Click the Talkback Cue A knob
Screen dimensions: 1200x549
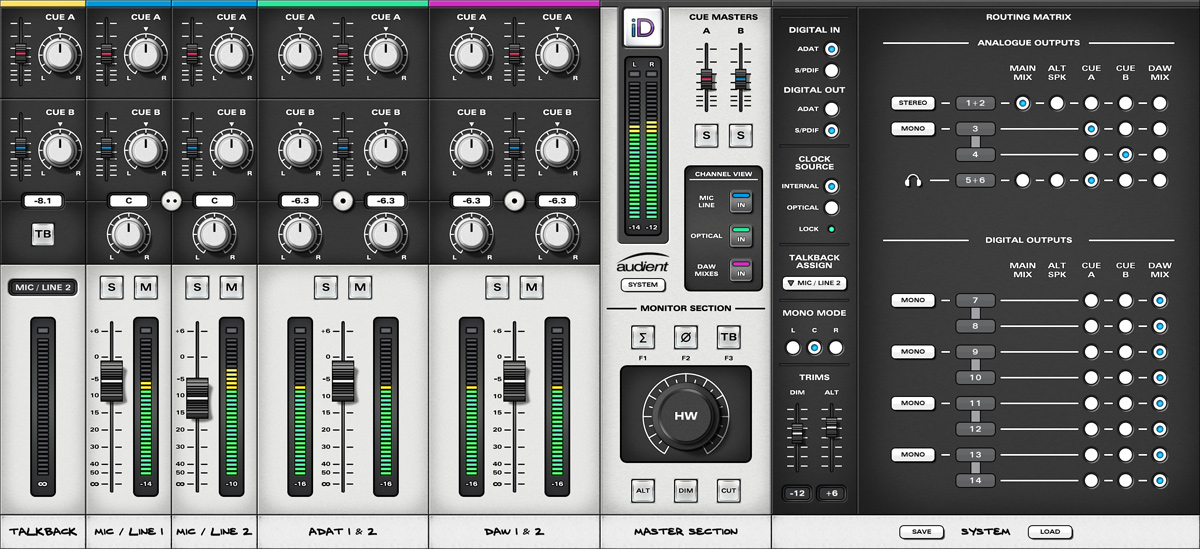pos(59,54)
